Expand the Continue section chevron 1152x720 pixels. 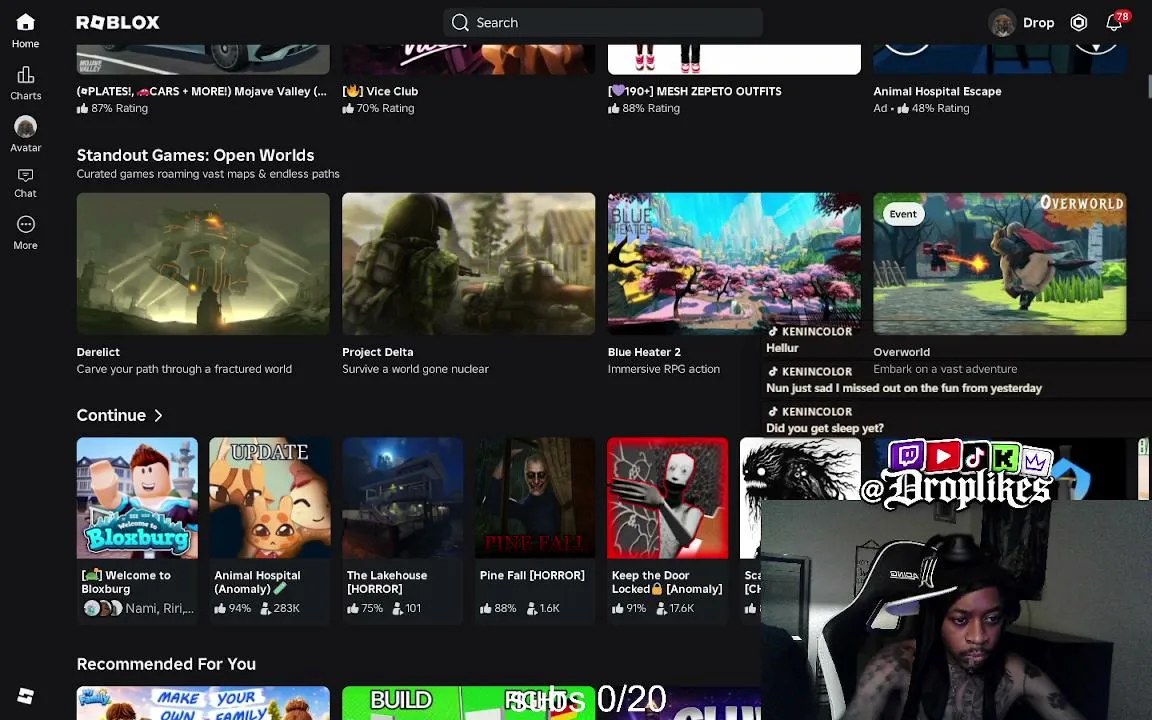(x=158, y=416)
